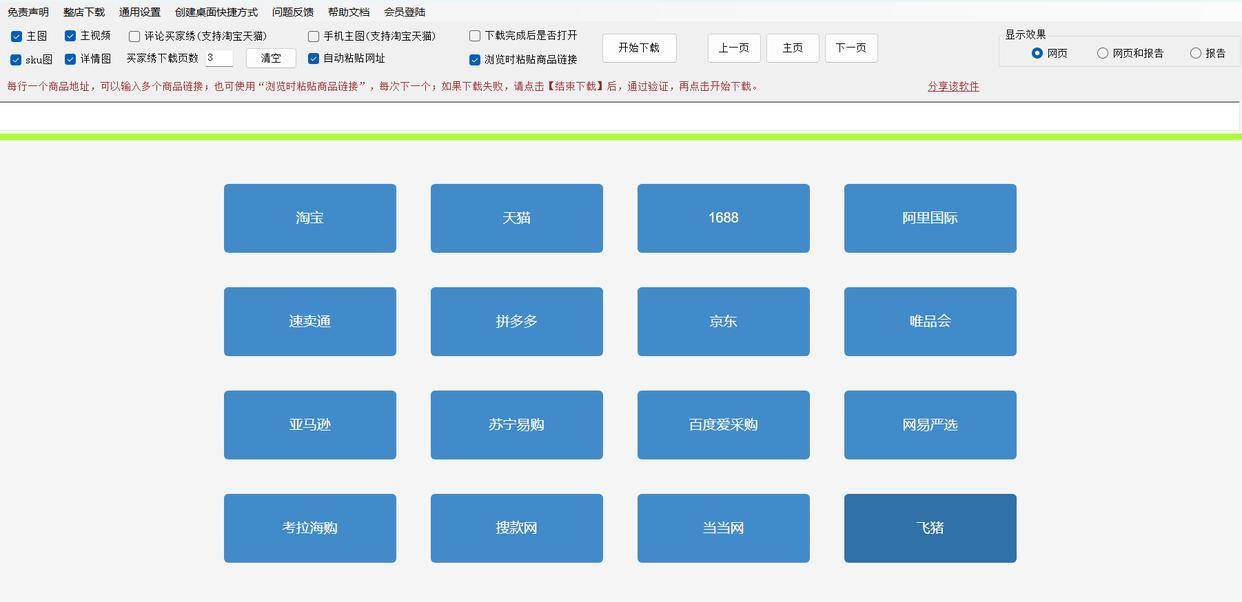This screenshot has width=1242, height=602.
Task: Open the 唯品会 site tile
Action: (x=930, y=322)
